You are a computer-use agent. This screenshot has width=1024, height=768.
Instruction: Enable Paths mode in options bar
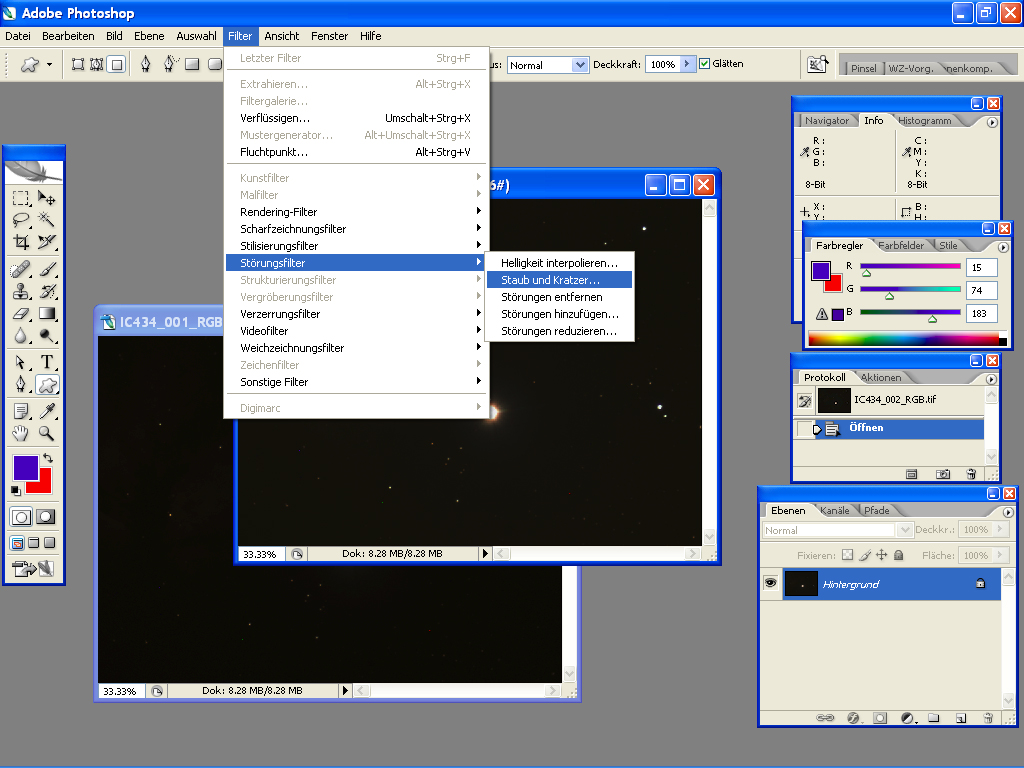(97, 64)
